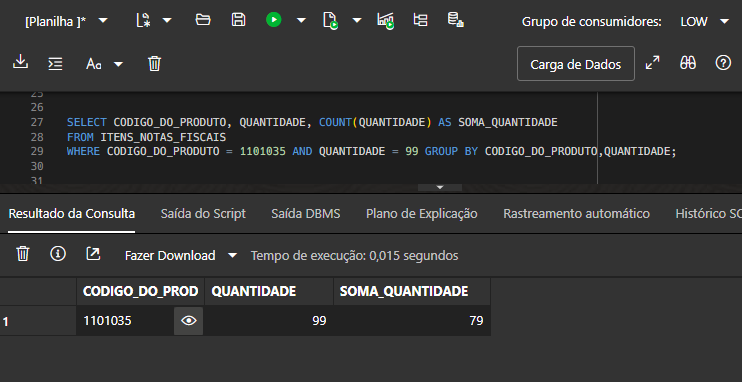742x382 pixels.
Task: Clear the editor with the trash icon
Action: [155, 63]
